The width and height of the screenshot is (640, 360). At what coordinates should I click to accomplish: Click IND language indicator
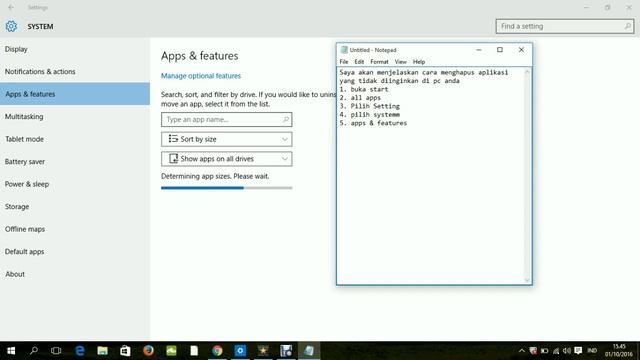point(592,351)
